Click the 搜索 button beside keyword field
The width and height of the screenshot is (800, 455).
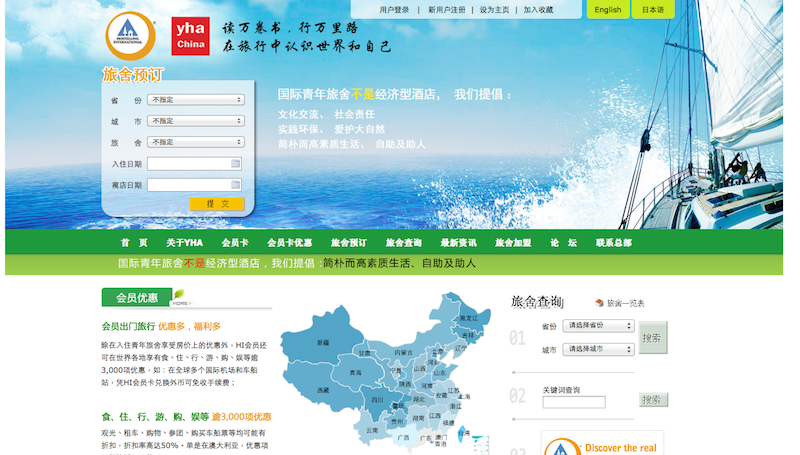(x=653, y=400)
